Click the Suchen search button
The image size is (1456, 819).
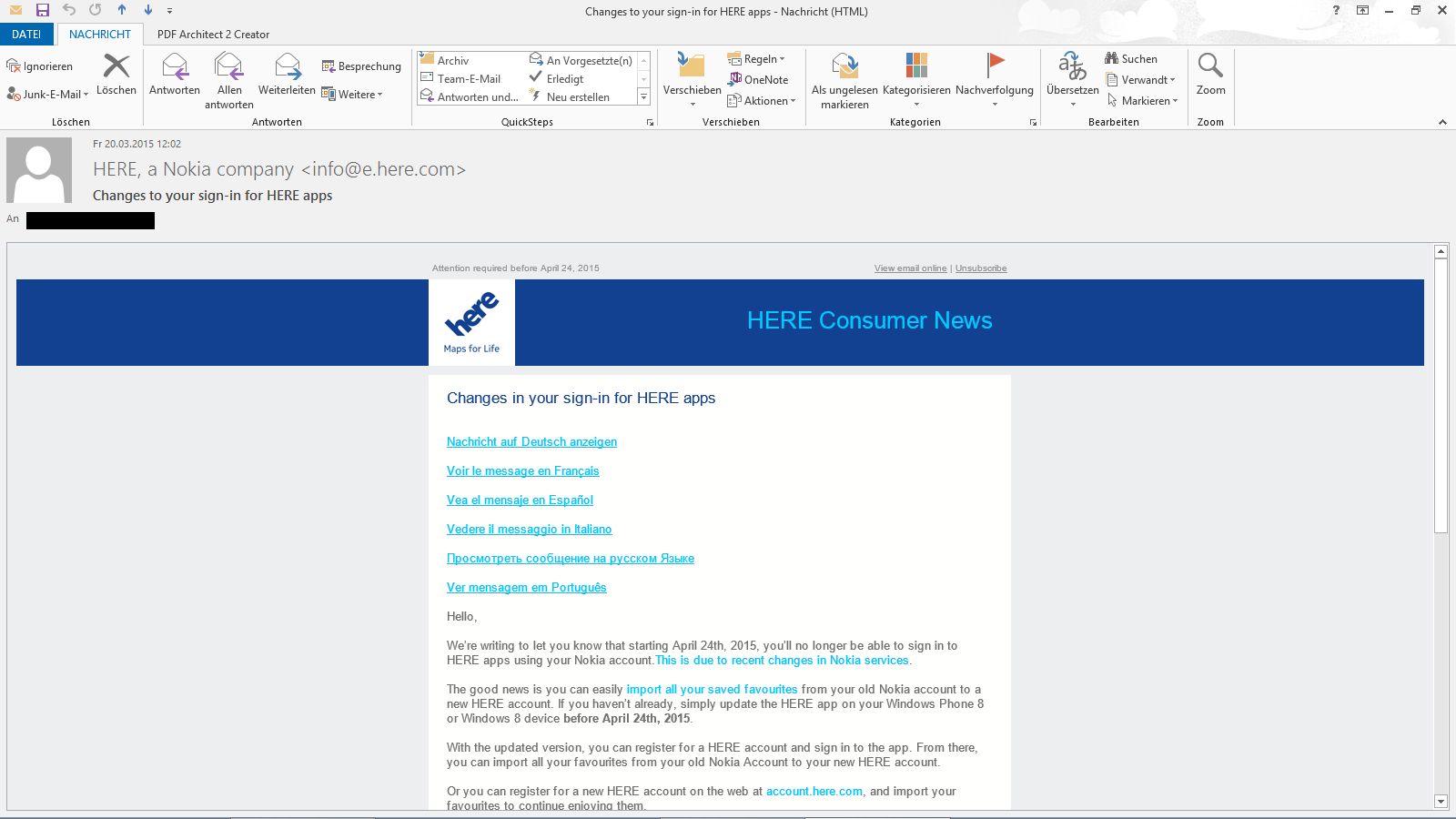(x=1131, y=58)
